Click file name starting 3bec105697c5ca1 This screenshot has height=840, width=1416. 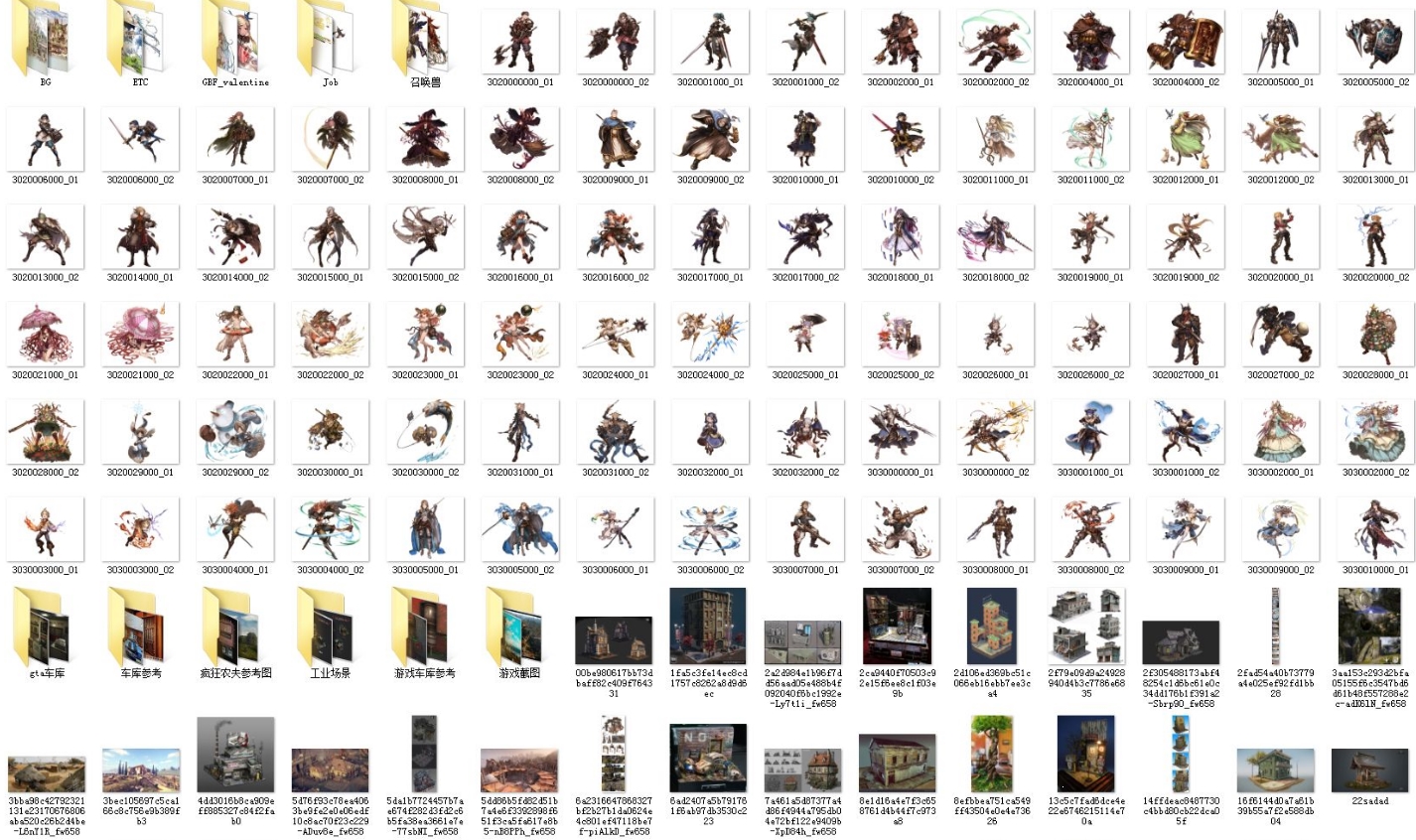140,811
